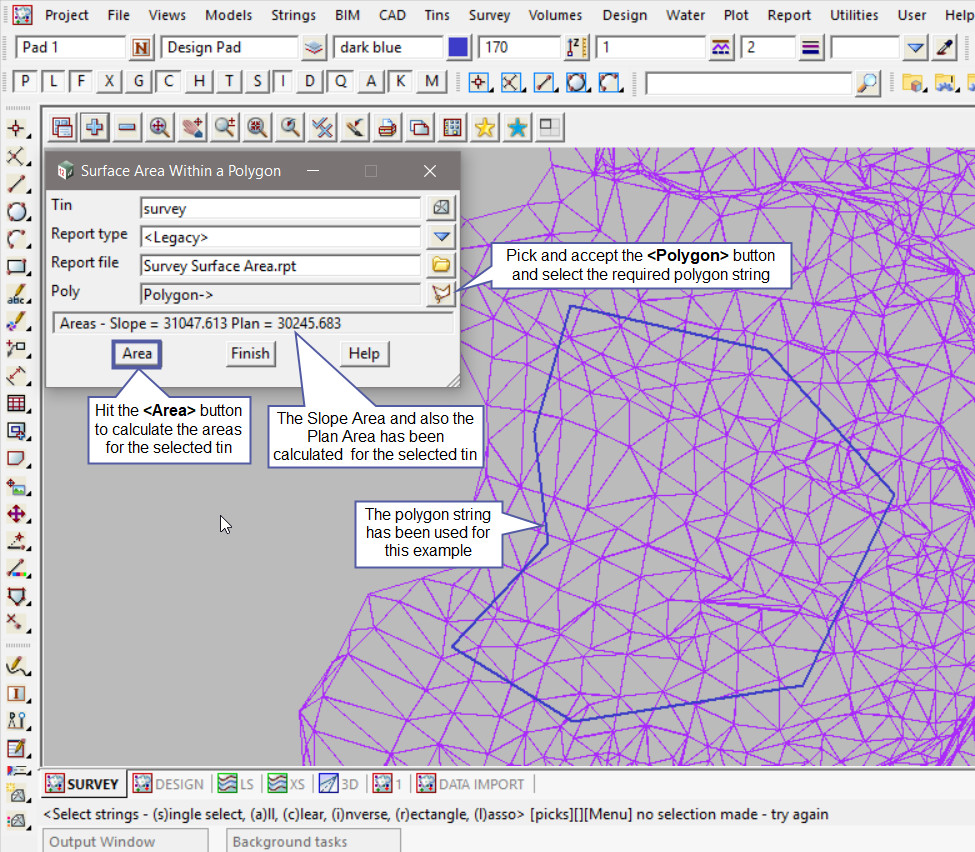Open the Report type dropdown arrow

[x=441, y=237]
